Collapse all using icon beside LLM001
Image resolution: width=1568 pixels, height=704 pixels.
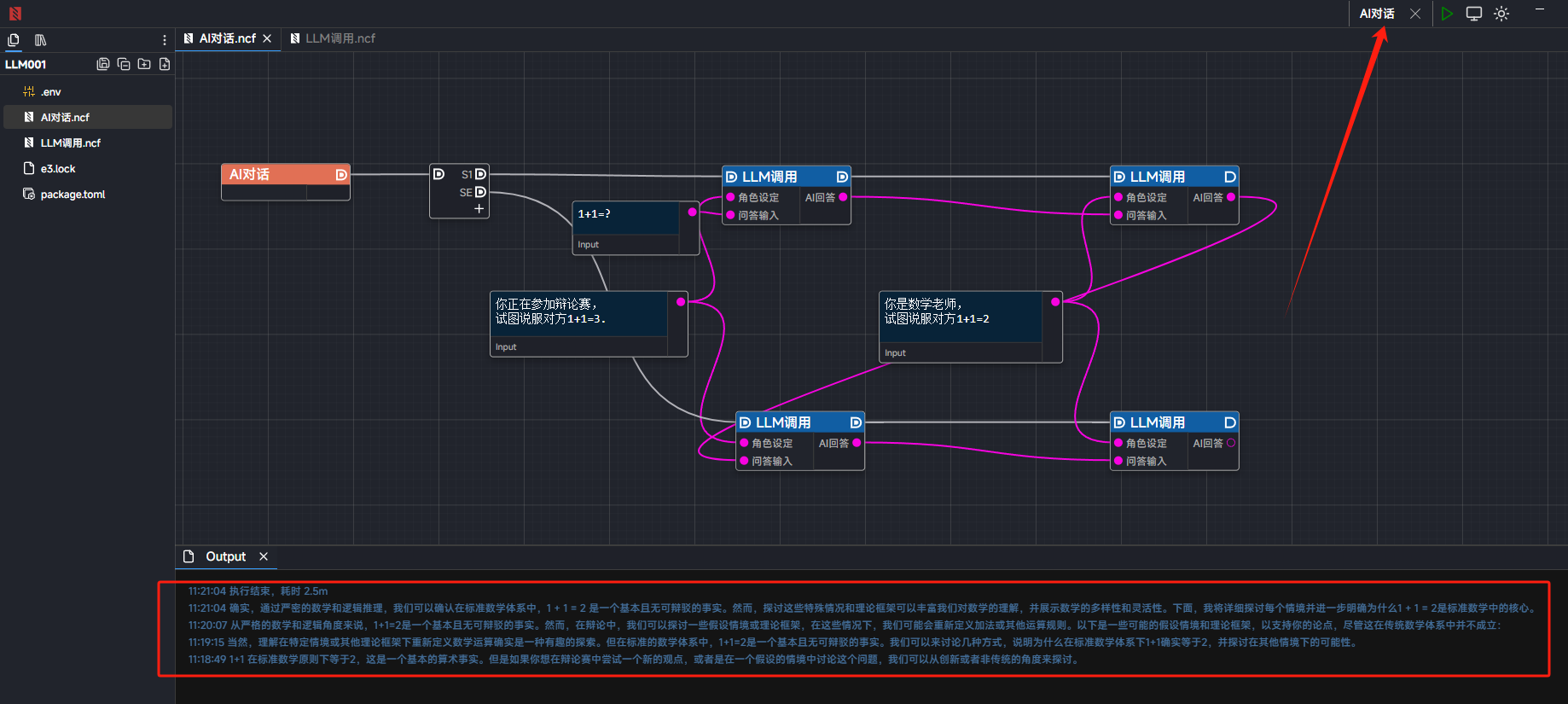tap(124, 64)
